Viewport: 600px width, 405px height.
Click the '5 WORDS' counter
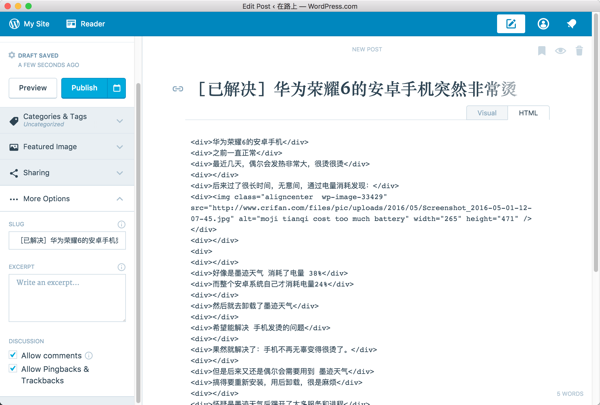pyautogui.click(x=570, y=394)
